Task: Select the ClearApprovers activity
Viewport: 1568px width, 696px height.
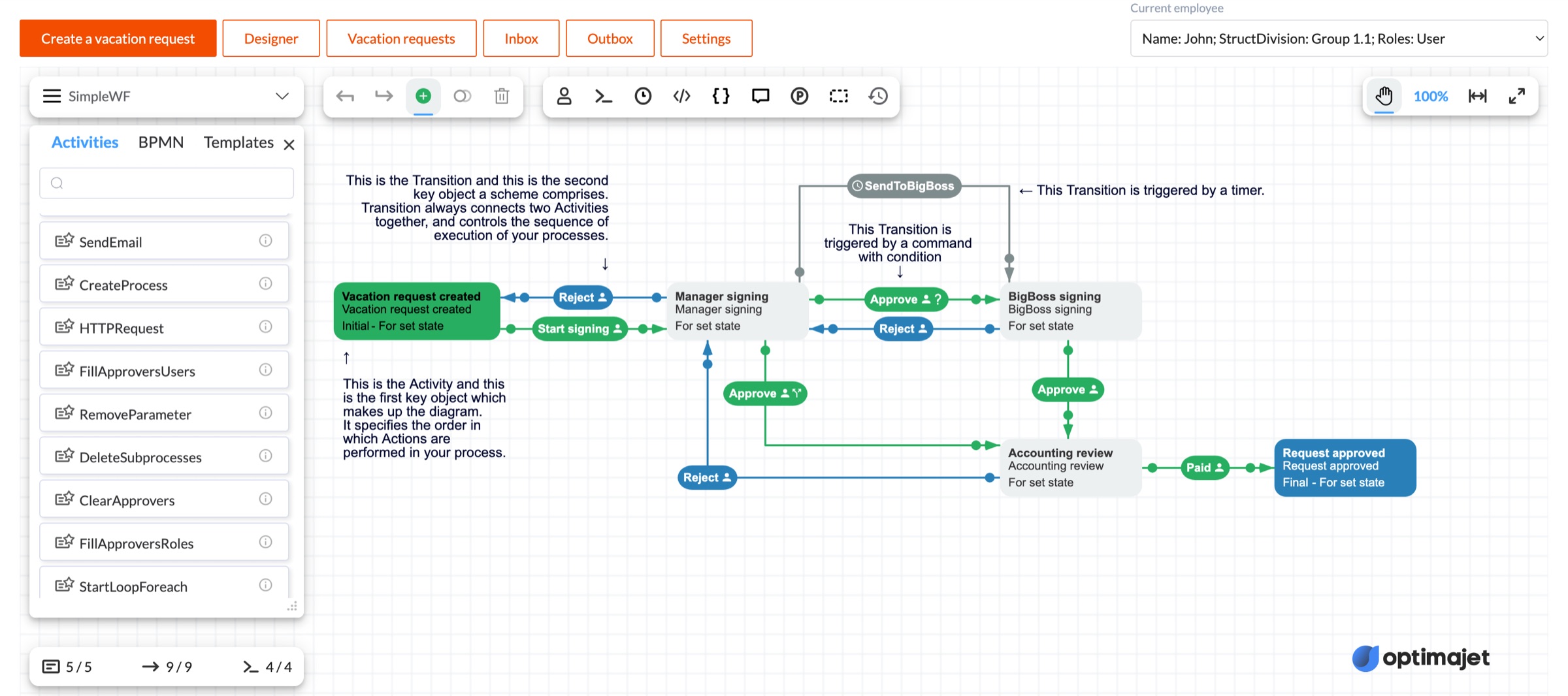Action: 164,499
